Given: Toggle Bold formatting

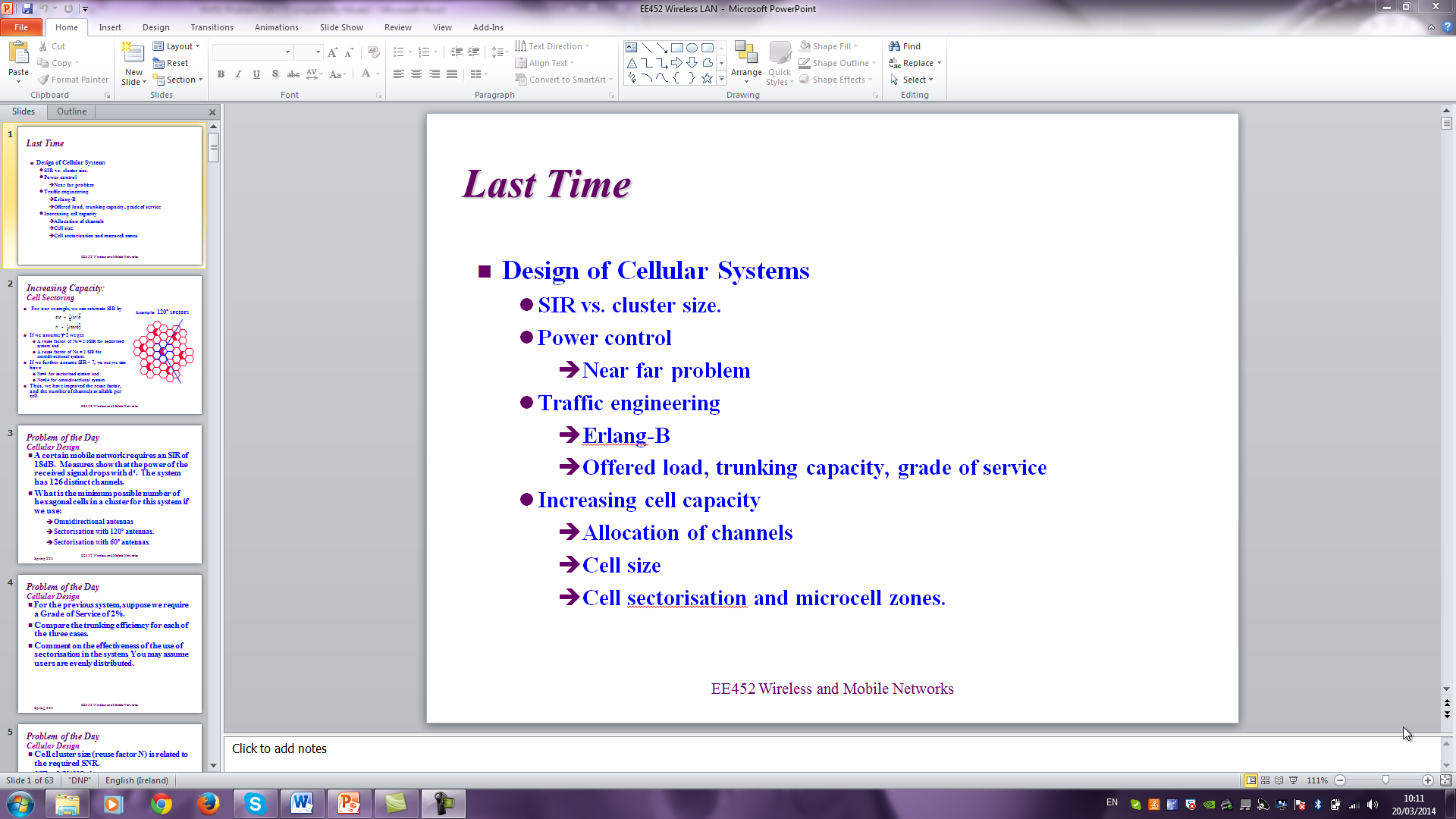Looking at the screenshot, I should (221, 74).
